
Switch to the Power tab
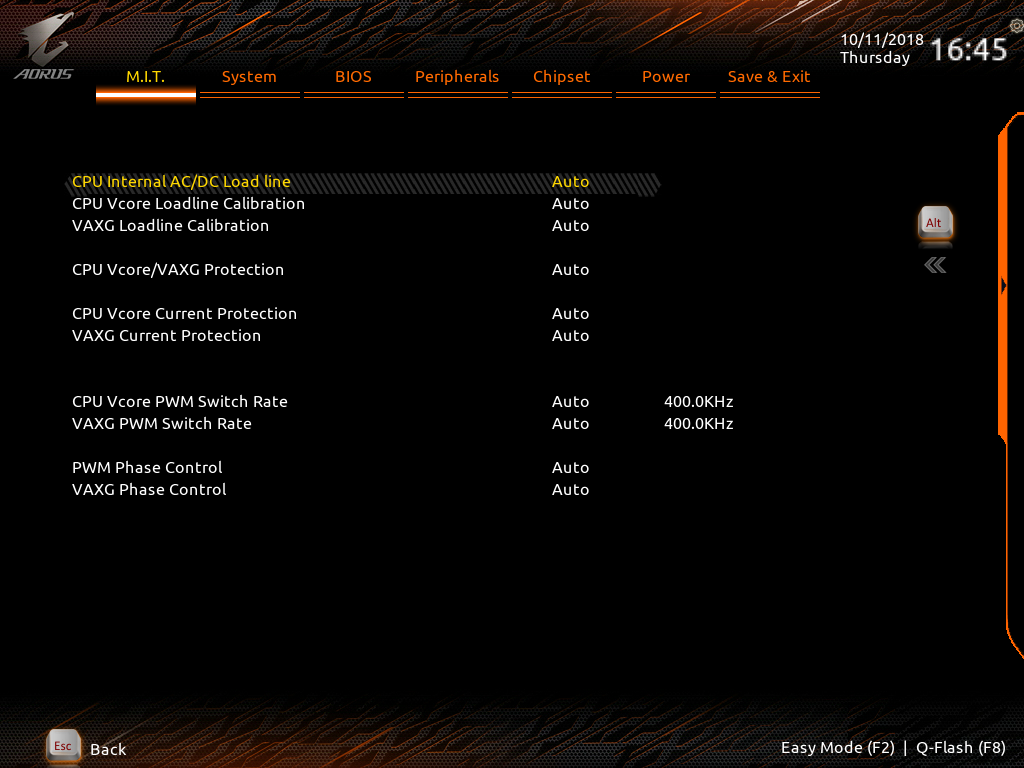pos(665,77)
